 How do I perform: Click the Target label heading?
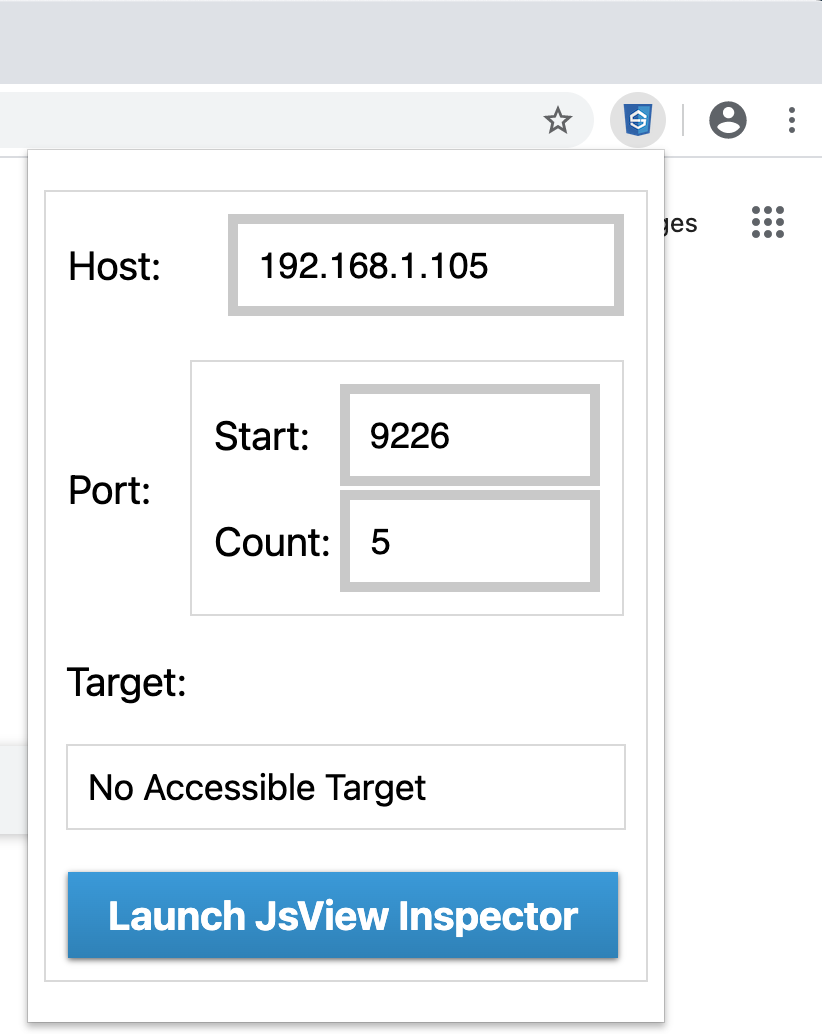tap(126, 683)
